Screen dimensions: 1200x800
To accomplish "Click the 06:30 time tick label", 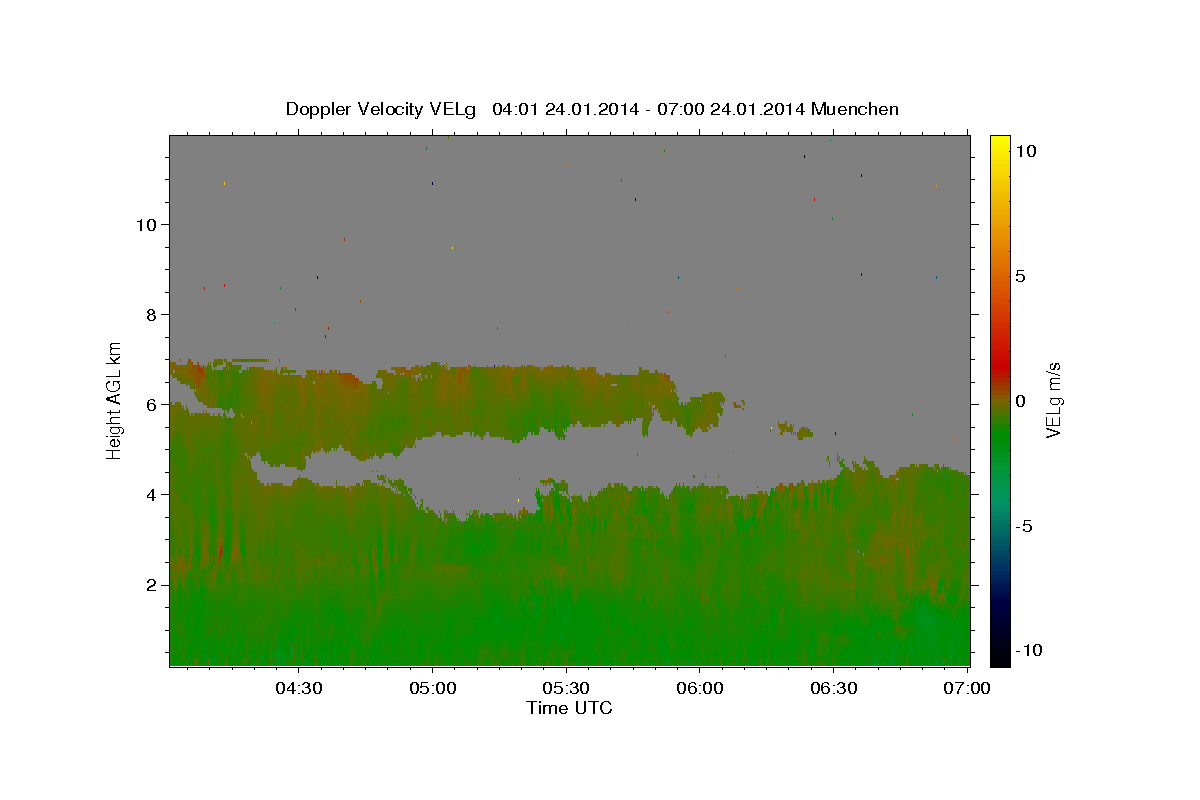I will coord(834,689).
